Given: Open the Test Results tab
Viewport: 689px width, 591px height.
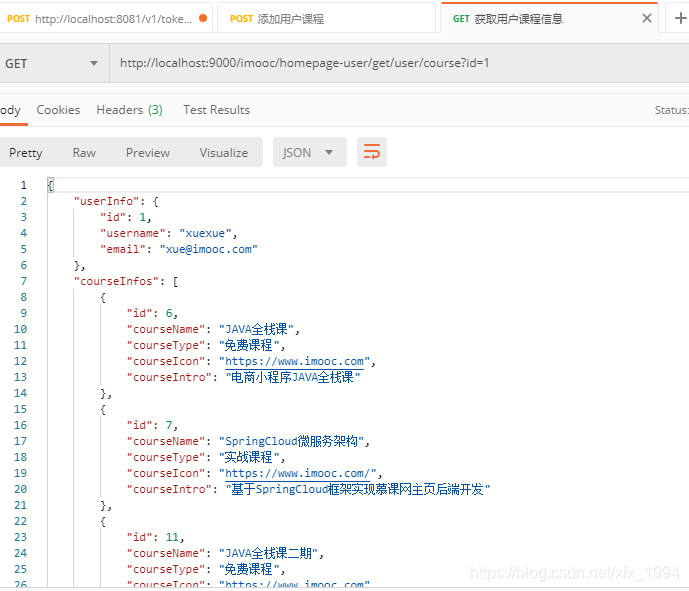Looking at the screenshot, I should pos(216,110).
